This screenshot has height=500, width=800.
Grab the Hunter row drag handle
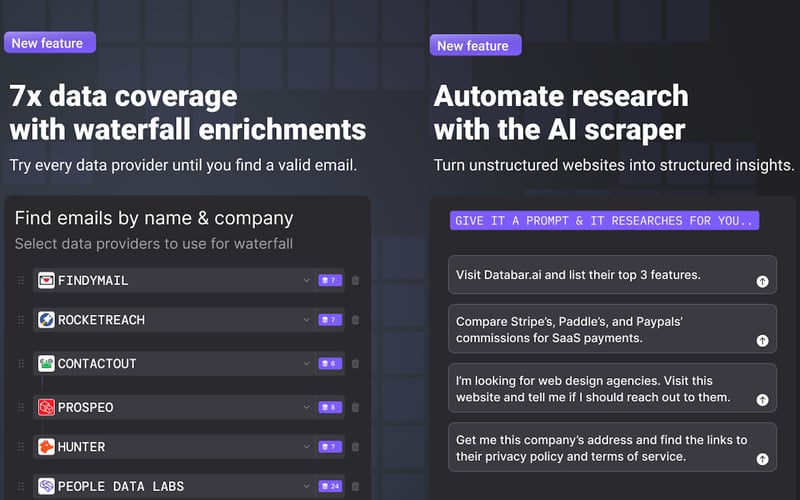click(21, 447)
